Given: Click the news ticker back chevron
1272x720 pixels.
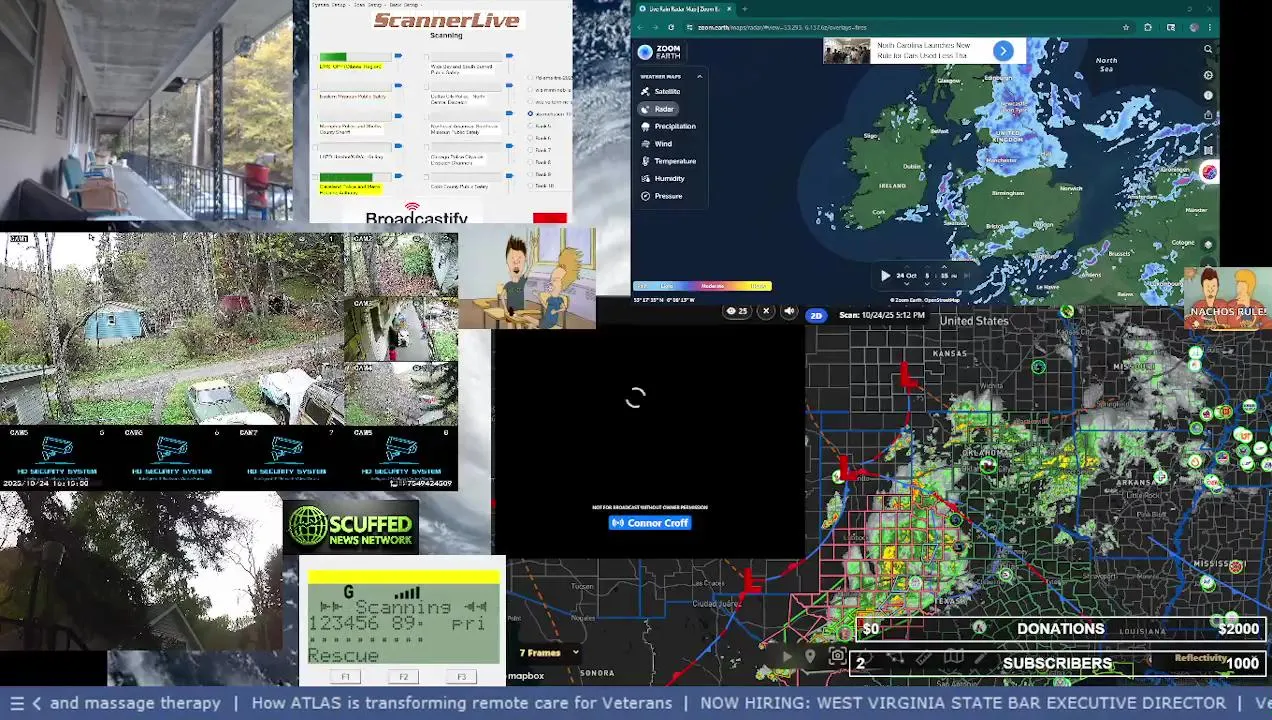Looking at the screenshot, I should tap(37, 704).
